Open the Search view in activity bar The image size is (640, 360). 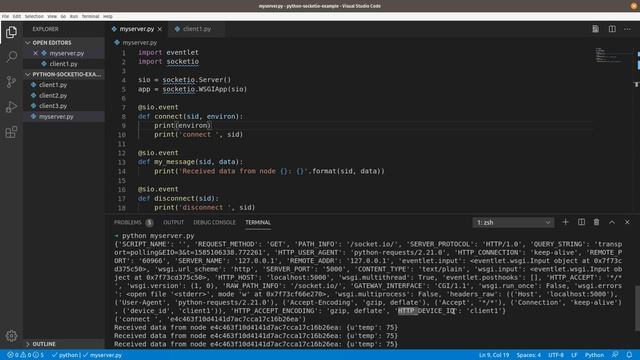pos(11,56)
